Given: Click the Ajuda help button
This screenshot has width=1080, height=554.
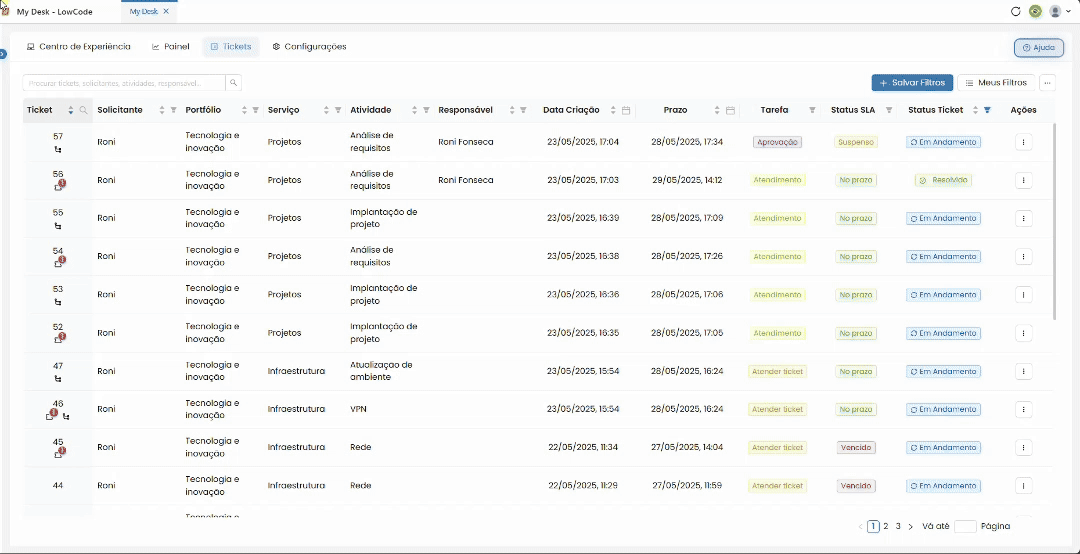Looking at the screenshot, I should (1039, 48).
